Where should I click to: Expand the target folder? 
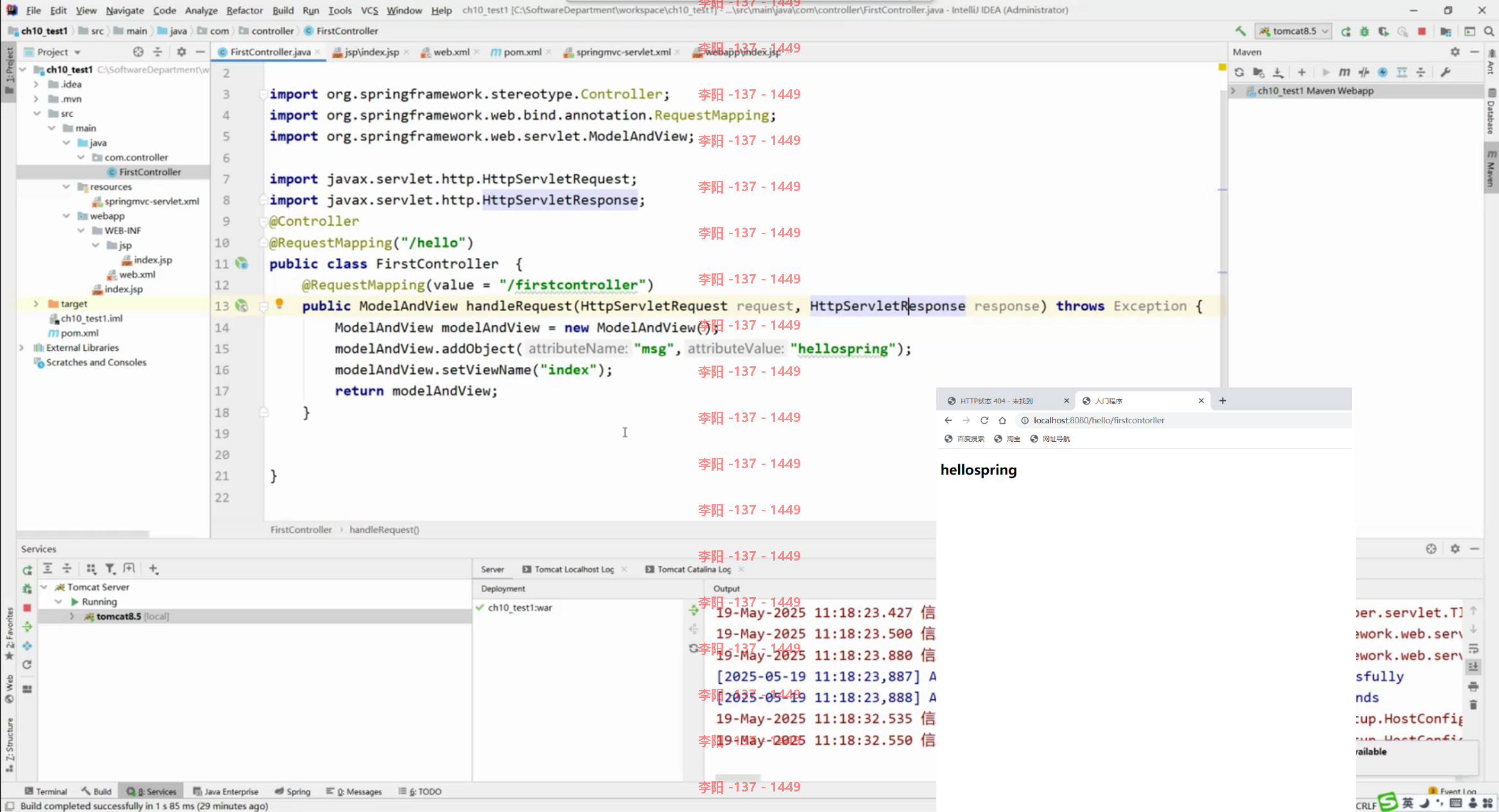click(x=36, y=304)
